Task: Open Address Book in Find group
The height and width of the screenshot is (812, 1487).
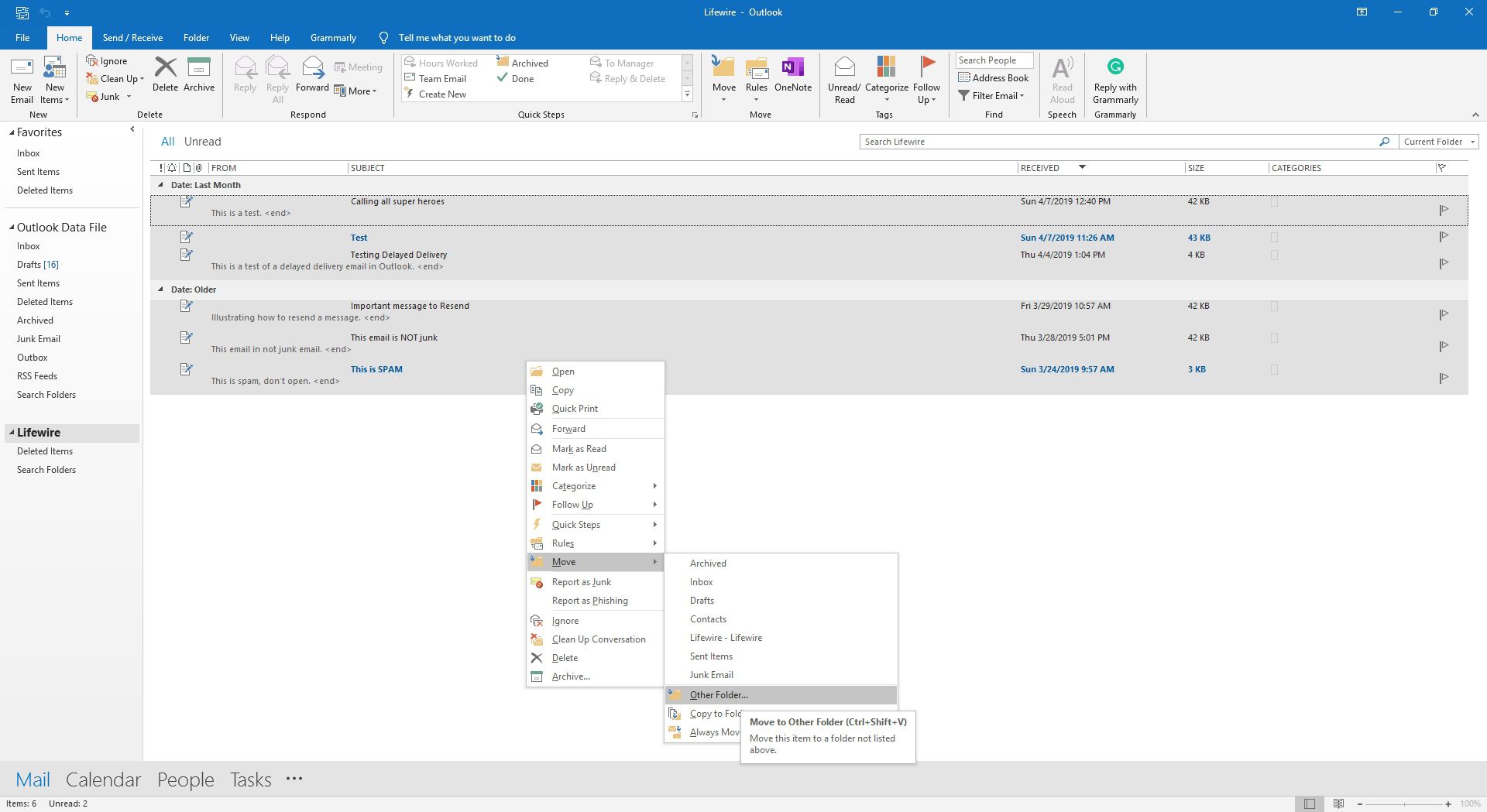Action: pyautogui.click(x=994, y=77)
